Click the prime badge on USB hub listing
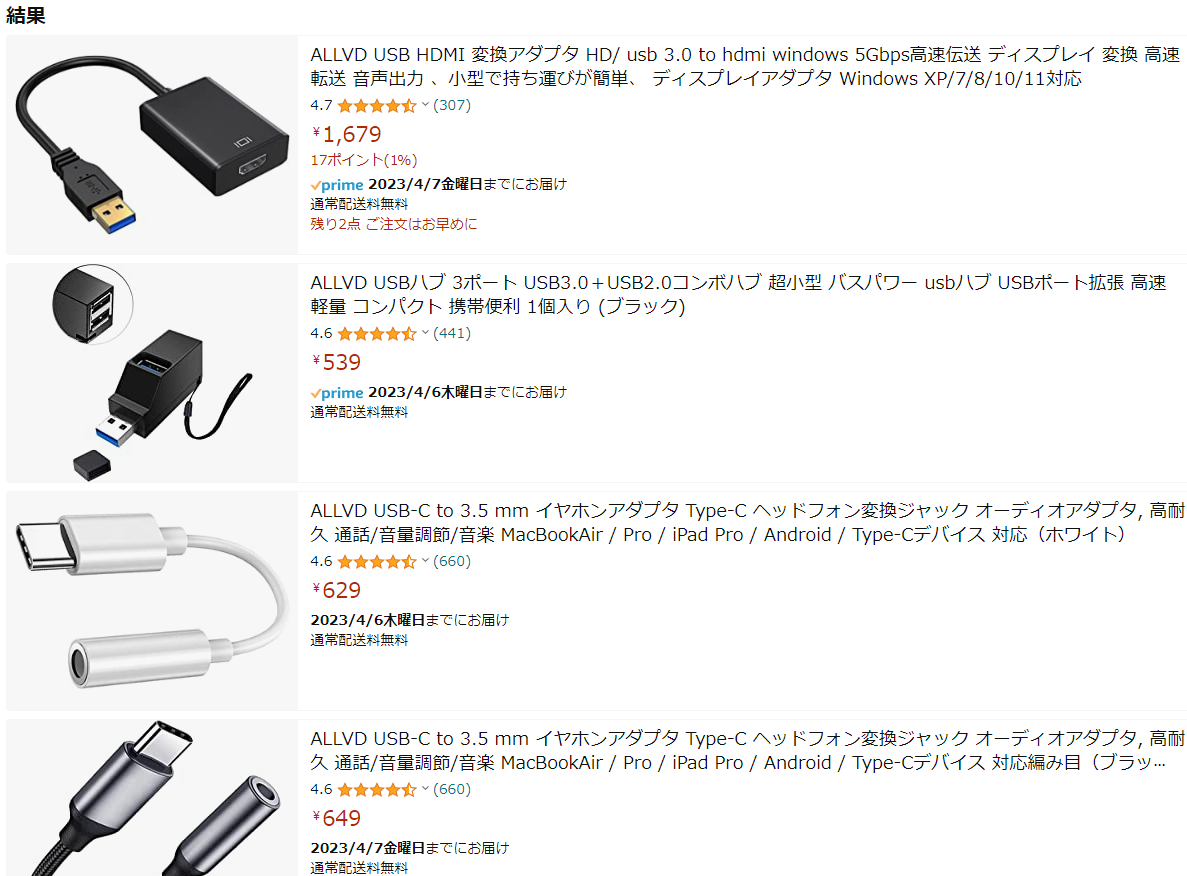This screenshot has height=876, width=1187. tap(337, 393)
